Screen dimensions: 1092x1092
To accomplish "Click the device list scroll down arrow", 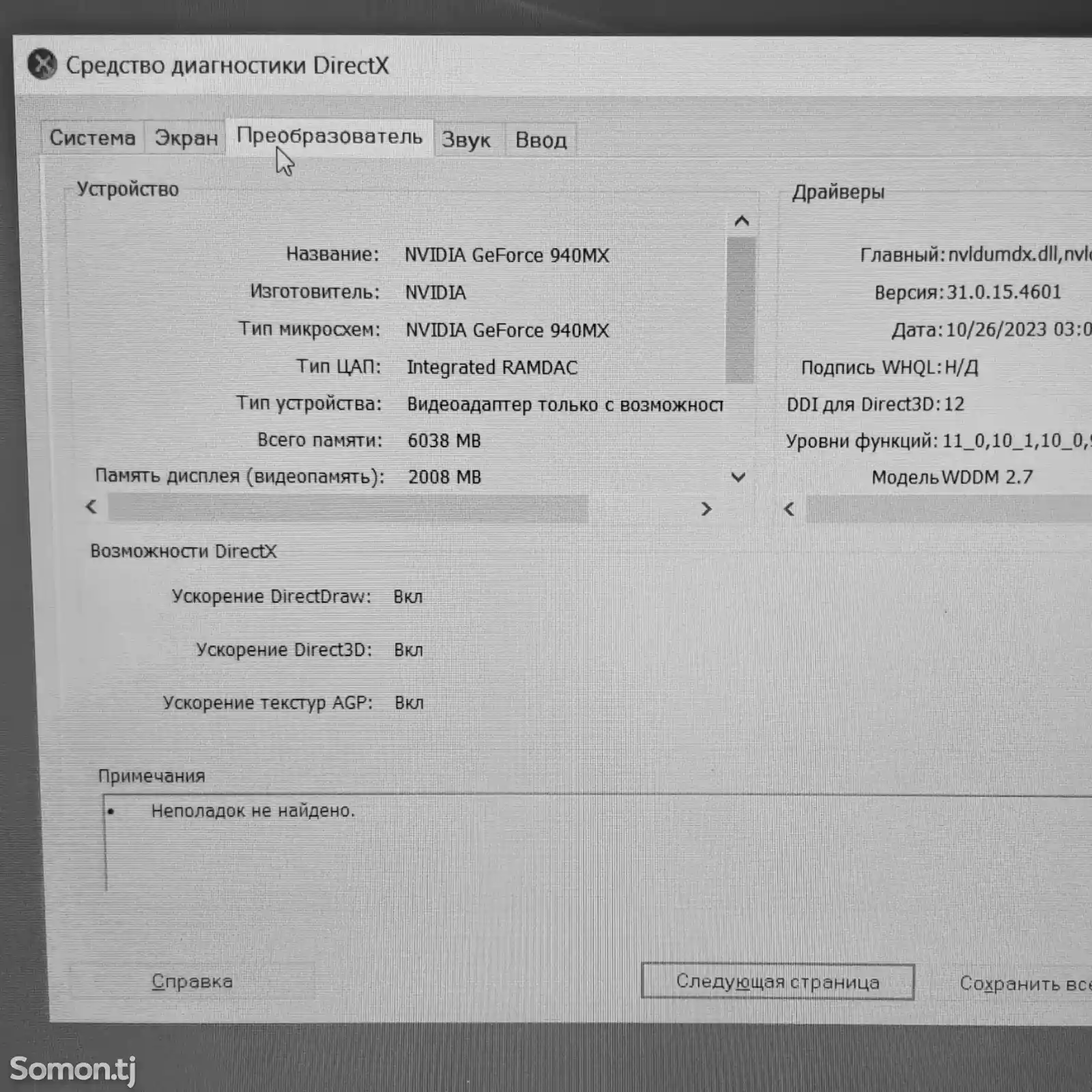I will (x=738, y=477).
